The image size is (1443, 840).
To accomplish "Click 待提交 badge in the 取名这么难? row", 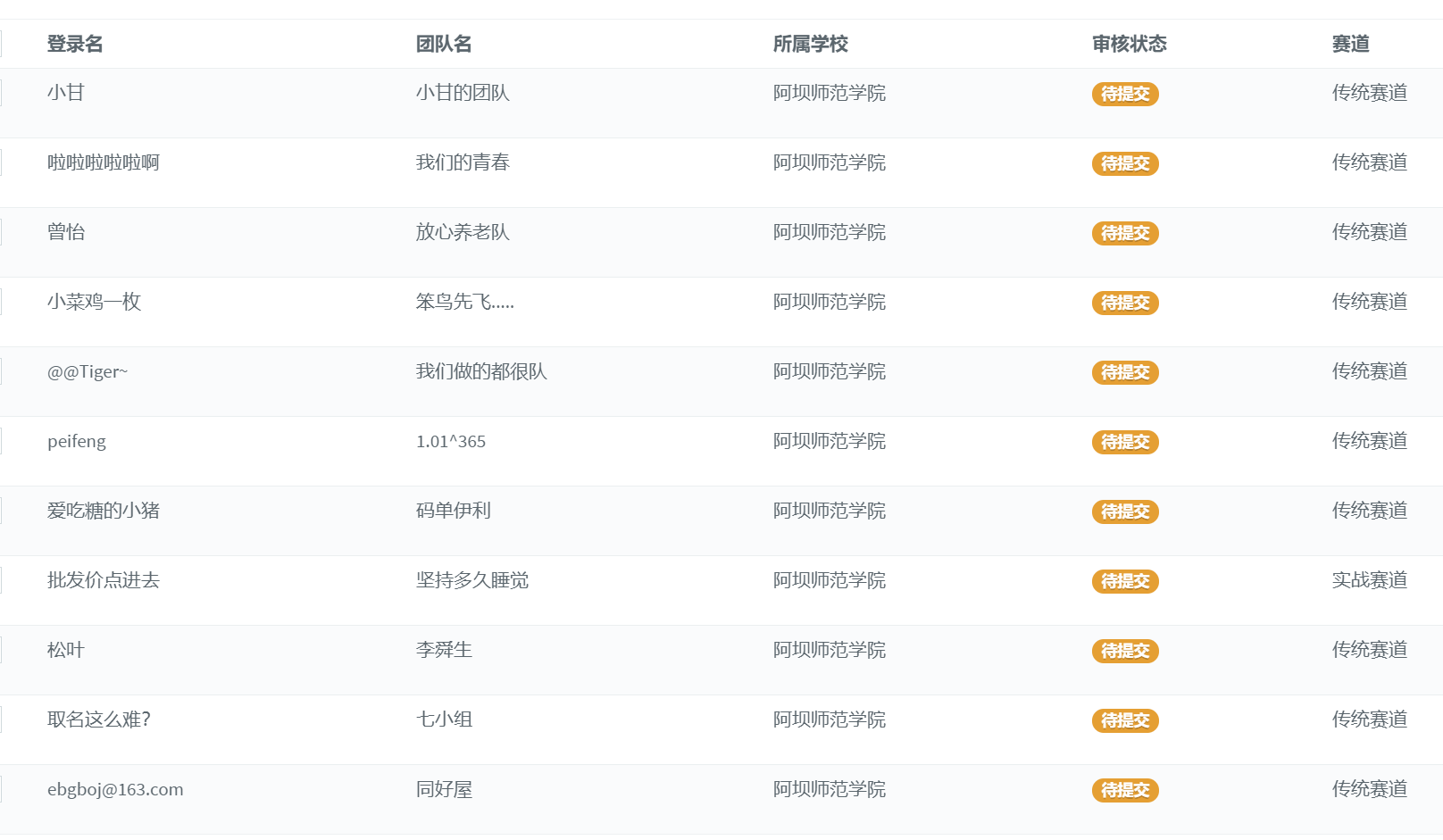I will point(1125,720).
